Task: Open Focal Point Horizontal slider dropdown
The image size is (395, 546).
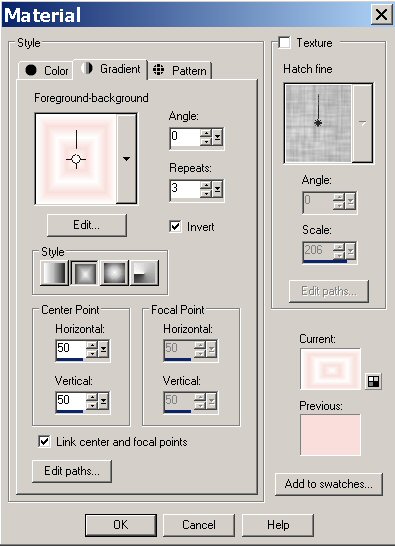Action: tap(211, 349)
